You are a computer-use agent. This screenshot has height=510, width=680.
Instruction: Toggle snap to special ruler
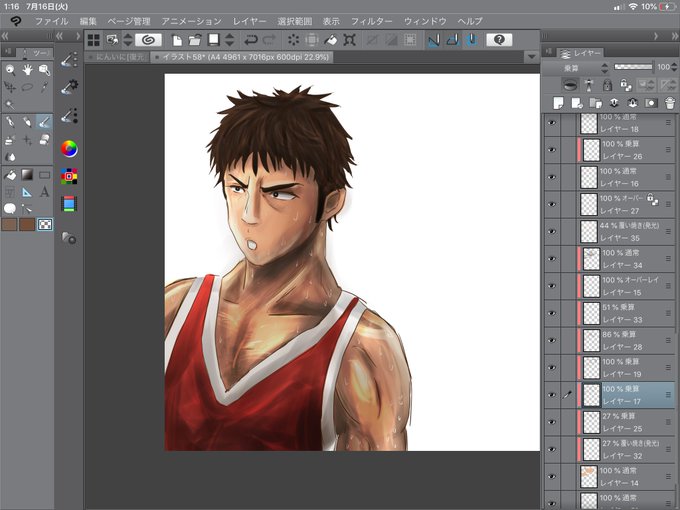pos(453,40)
